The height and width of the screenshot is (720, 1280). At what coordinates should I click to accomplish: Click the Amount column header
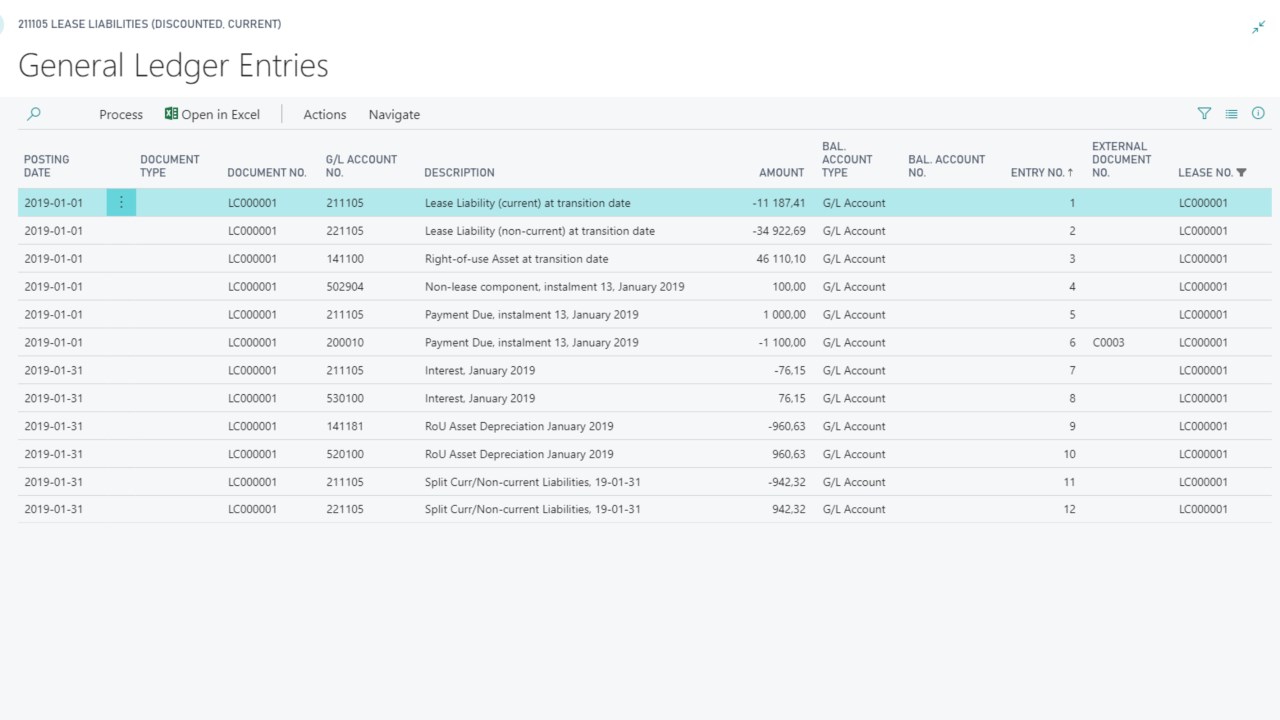click(x=781, y=173)
